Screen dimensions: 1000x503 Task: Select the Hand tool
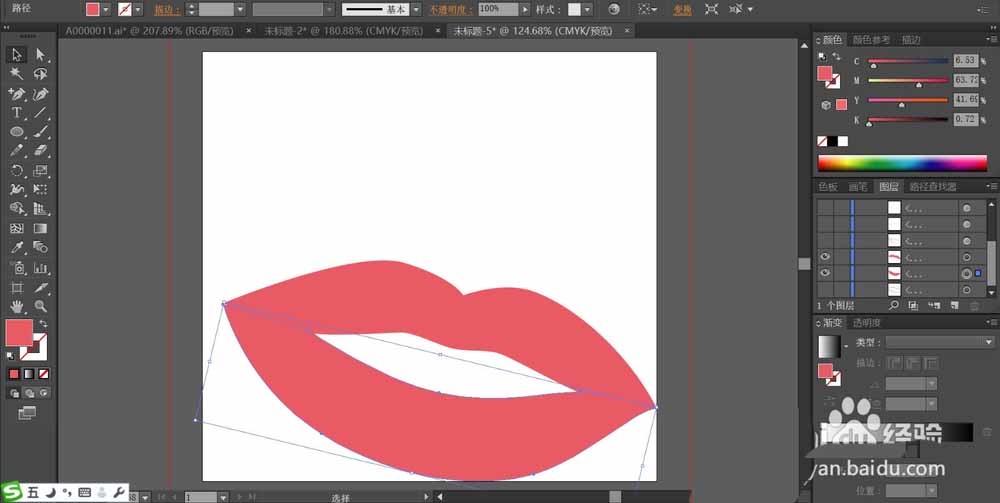pos(17,305)
